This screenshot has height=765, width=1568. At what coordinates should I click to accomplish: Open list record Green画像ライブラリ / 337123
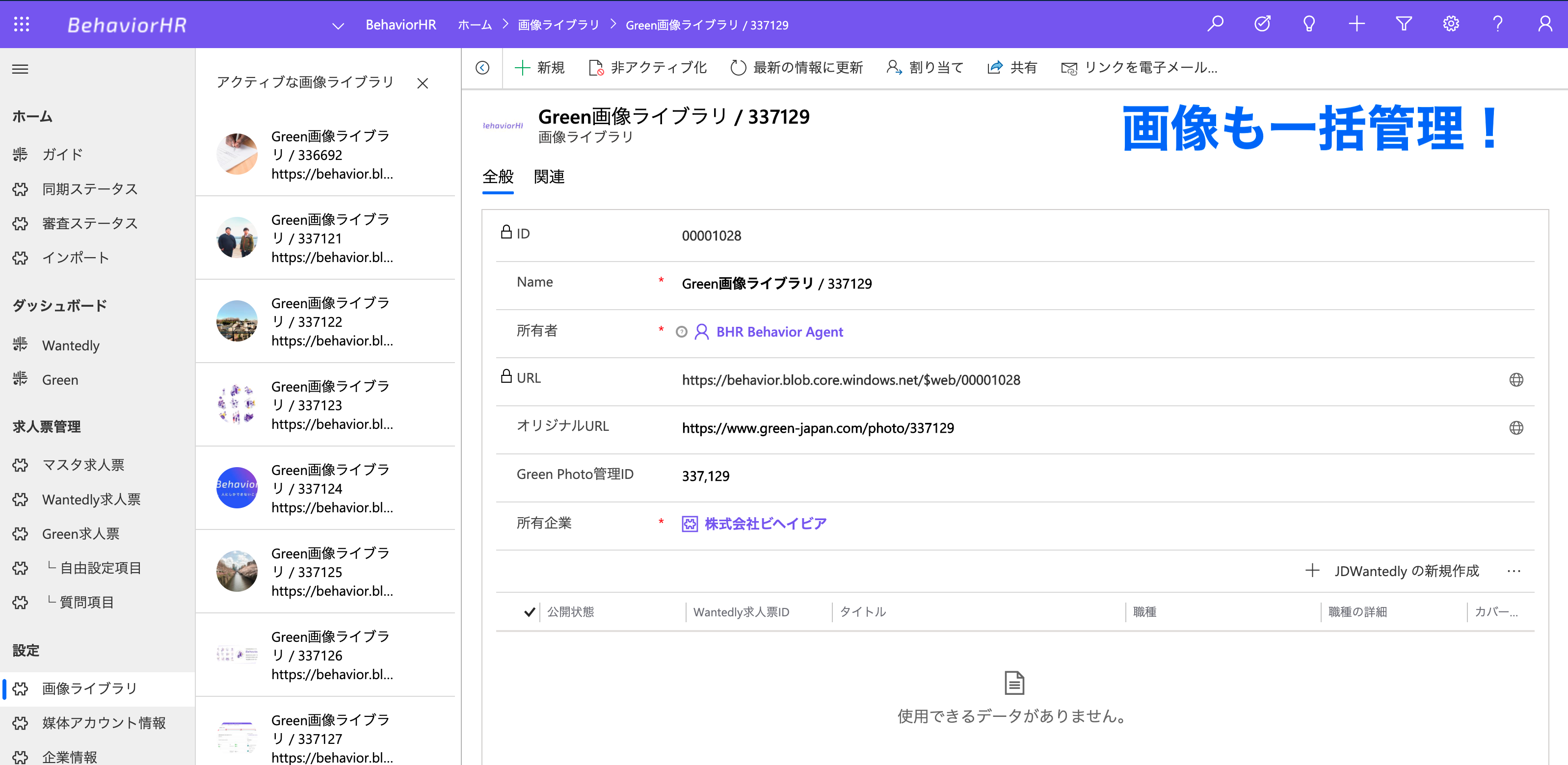point(325,405)
